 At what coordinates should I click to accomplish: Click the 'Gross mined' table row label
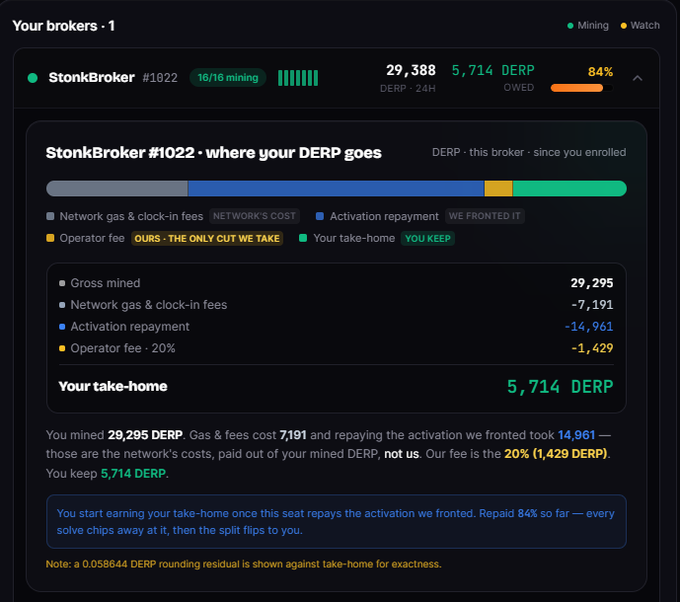(x=105, y=283)
